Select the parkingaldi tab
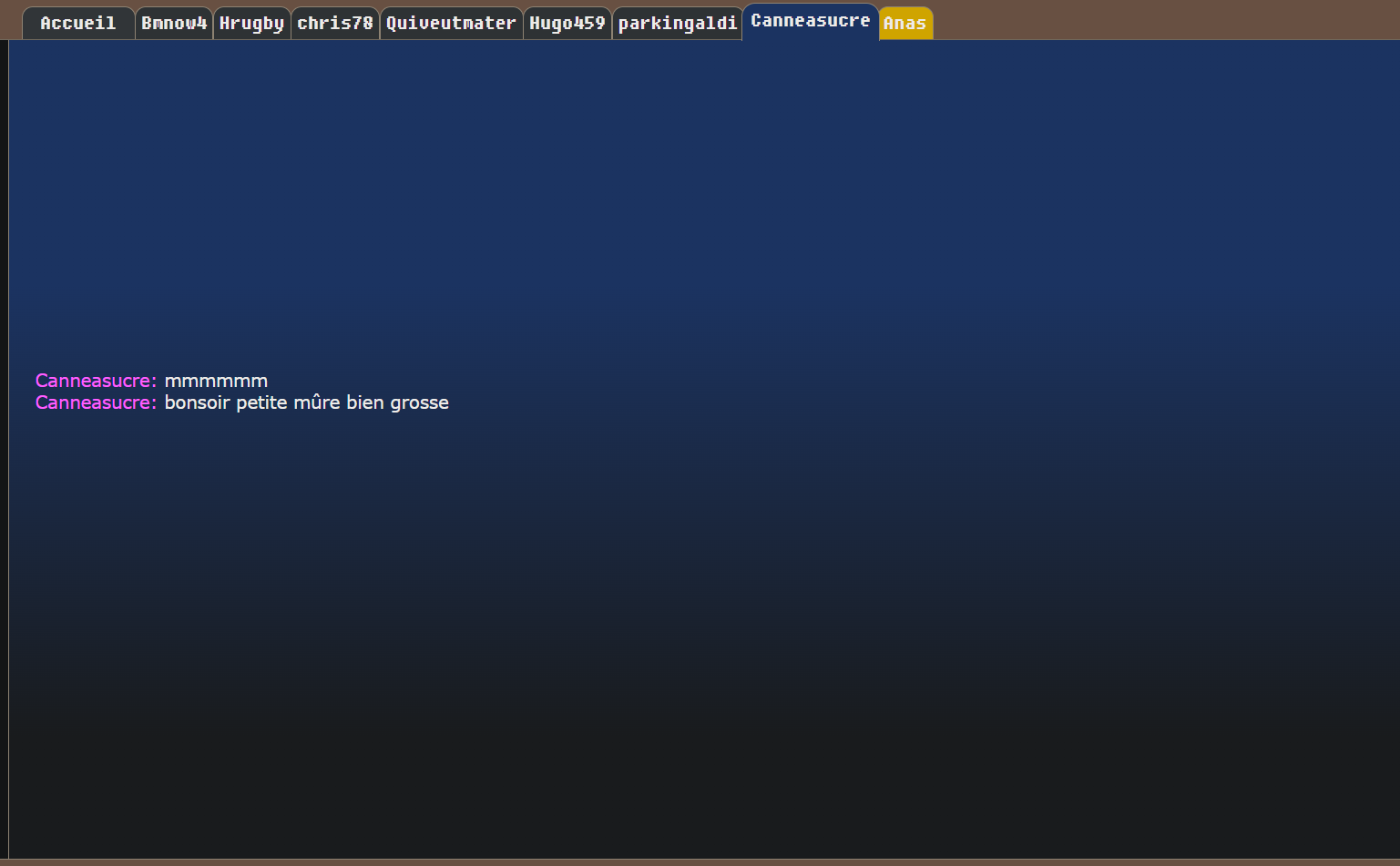 pyautogui.click(x=678, y=24)
